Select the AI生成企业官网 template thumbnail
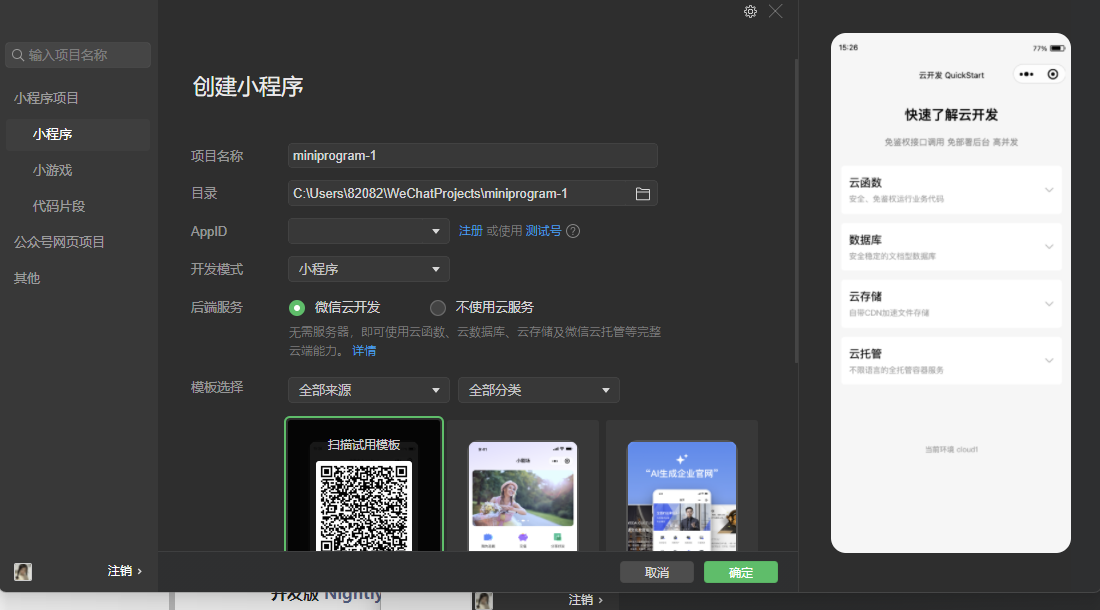1100x610 pixels. 682,486
